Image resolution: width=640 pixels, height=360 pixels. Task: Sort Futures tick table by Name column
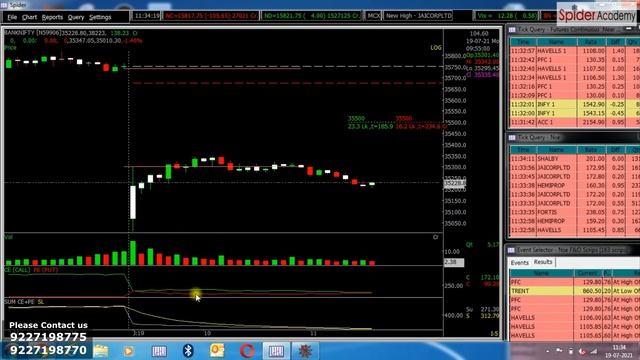(556, 42)
